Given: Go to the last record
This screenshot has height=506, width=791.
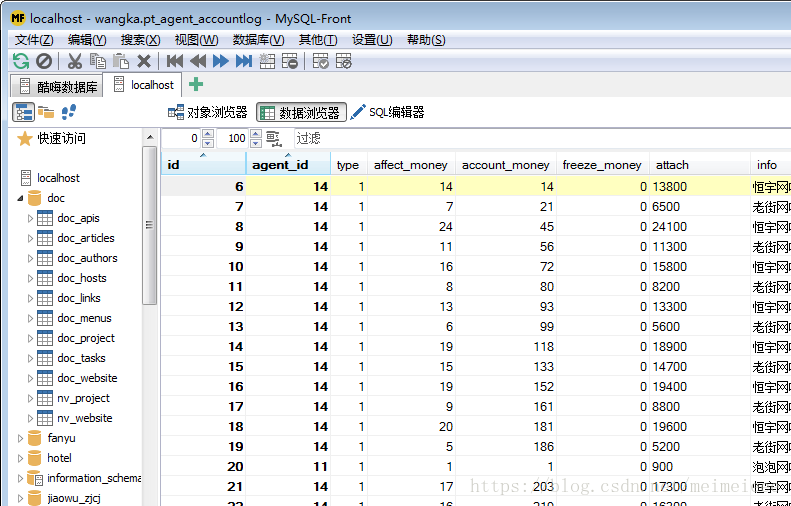Looking at the screenshot, I should (x=244, y=61).
